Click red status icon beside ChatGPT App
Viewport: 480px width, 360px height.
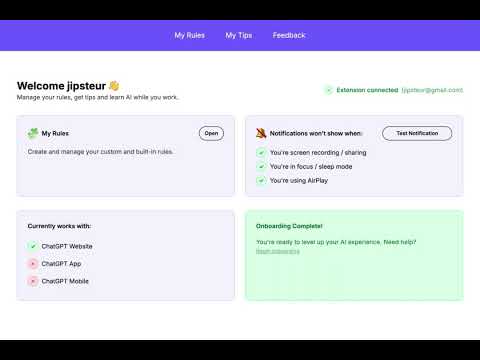pos(33,264)
